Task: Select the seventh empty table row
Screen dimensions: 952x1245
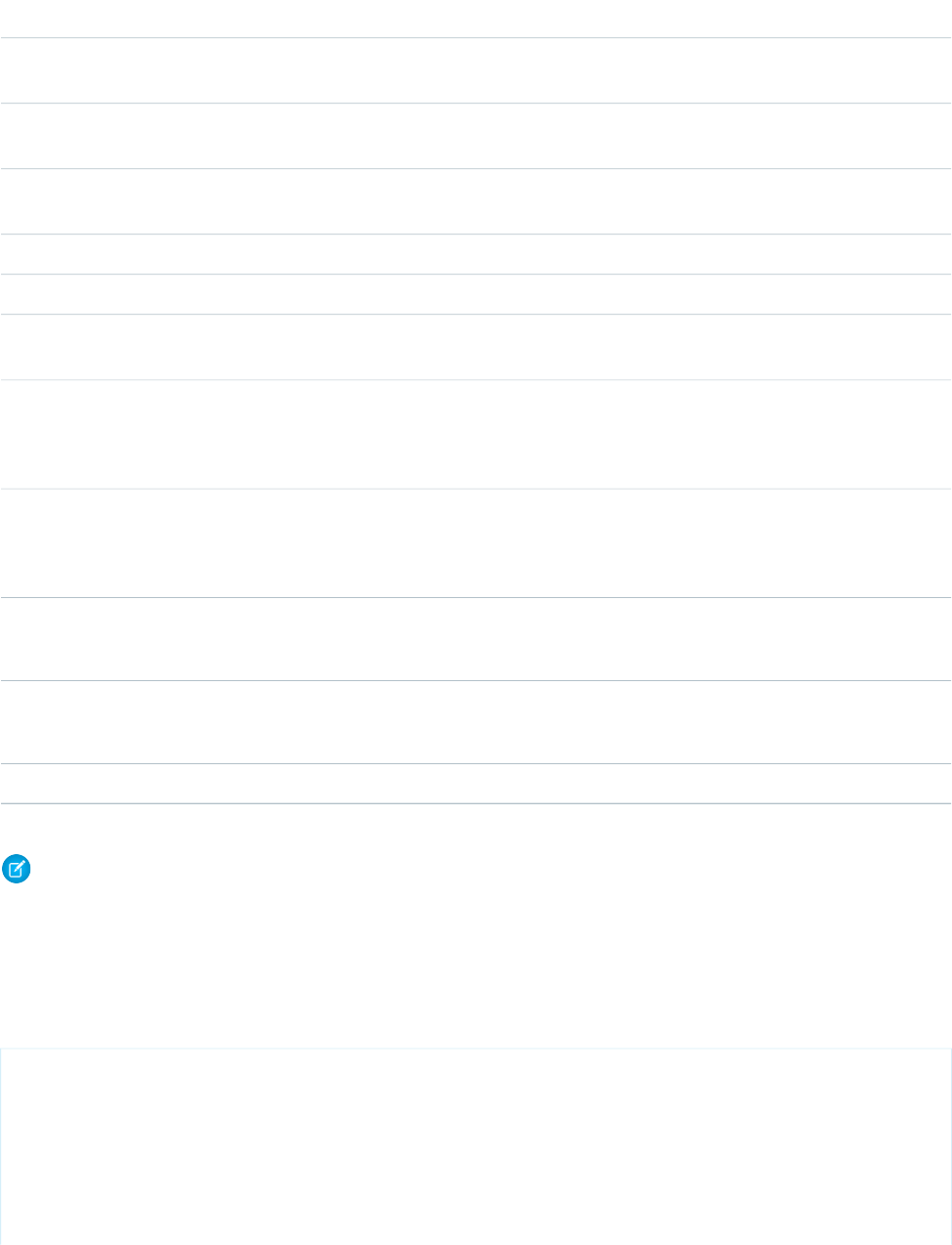Action: pos(475,434)
